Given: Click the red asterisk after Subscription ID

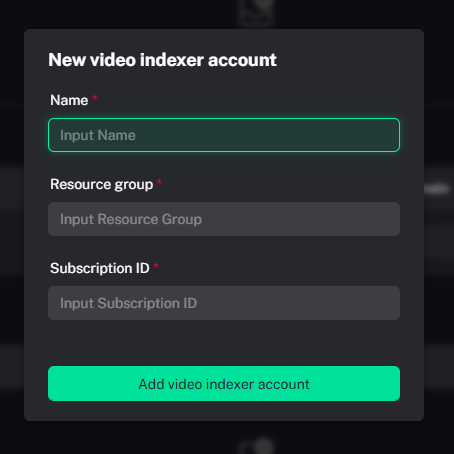Looking at the screenshot, I should point(156,266).
